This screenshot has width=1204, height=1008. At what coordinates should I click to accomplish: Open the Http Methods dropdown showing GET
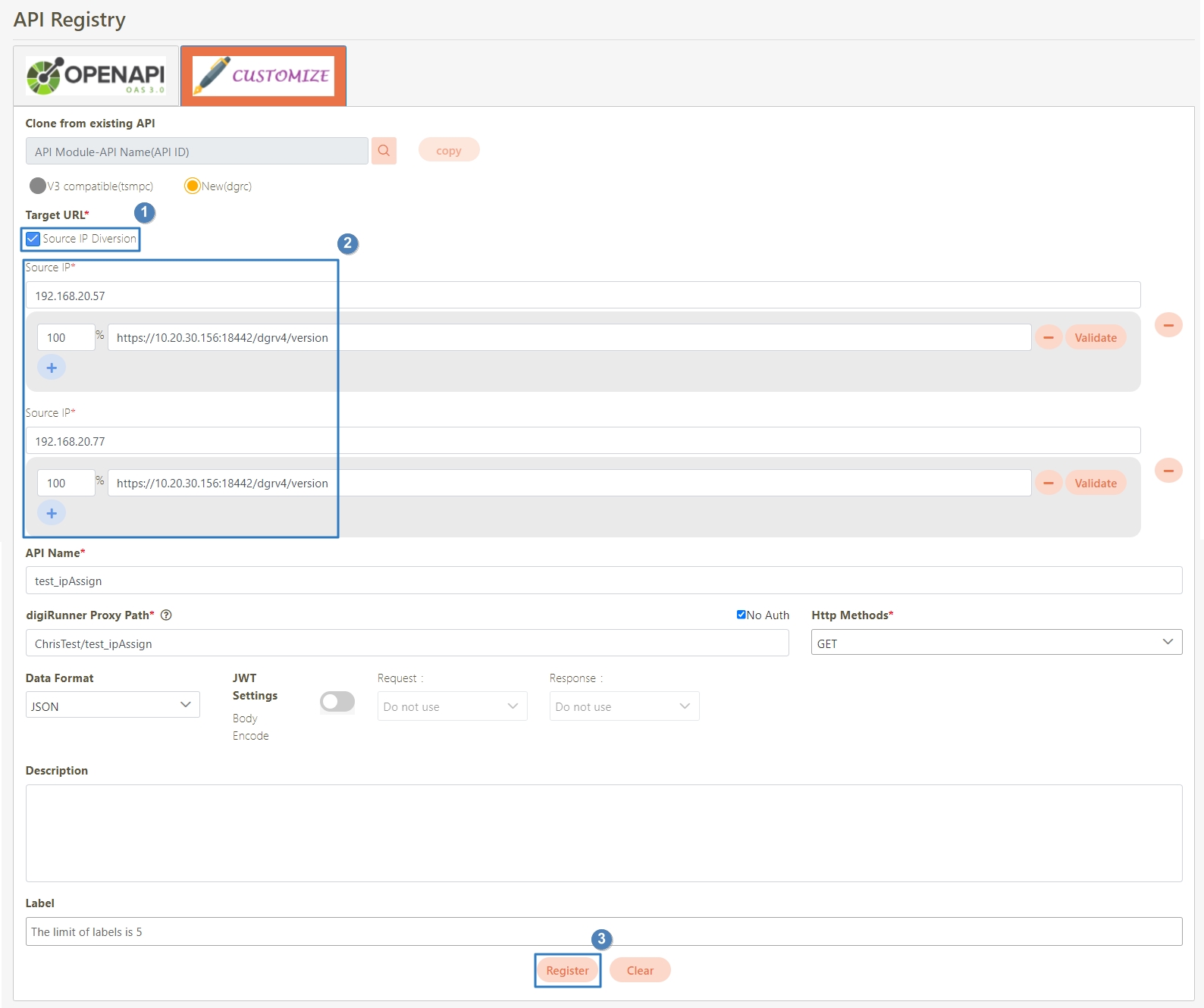click(995, 643)
